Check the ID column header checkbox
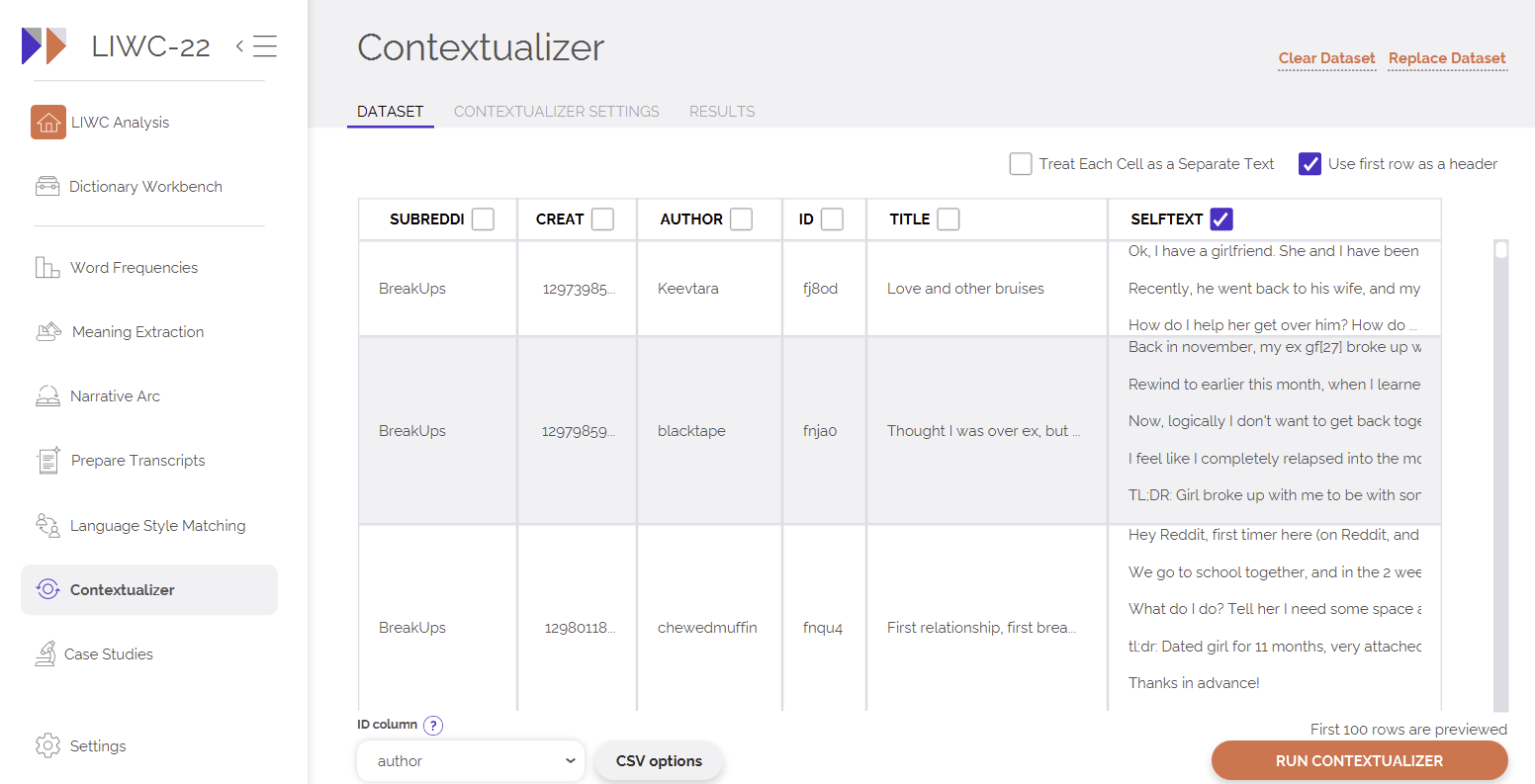1535x784 pixels. pos(832,219)
